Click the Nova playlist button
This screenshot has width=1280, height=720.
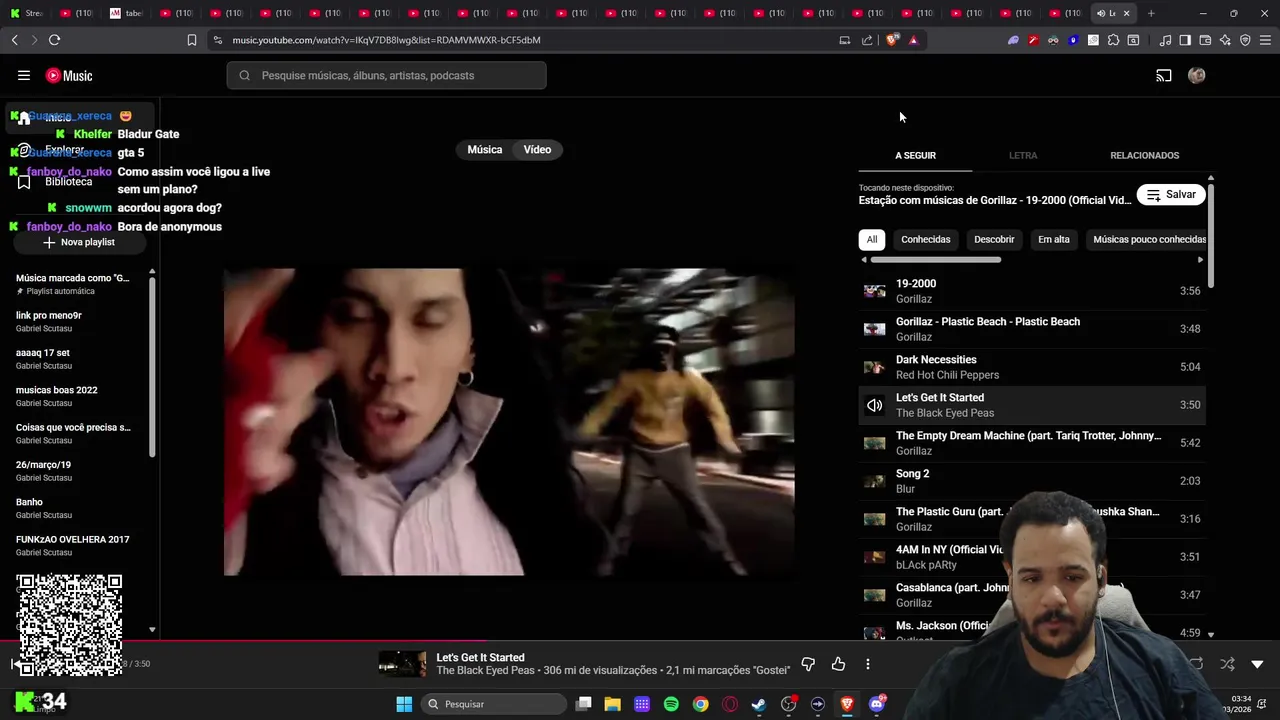tap(78, 242)
